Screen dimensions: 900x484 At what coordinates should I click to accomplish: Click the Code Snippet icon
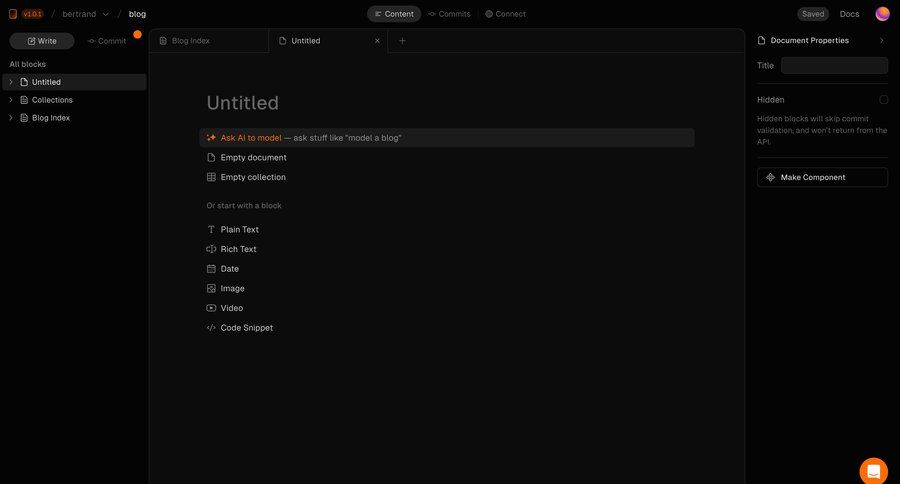211,328
